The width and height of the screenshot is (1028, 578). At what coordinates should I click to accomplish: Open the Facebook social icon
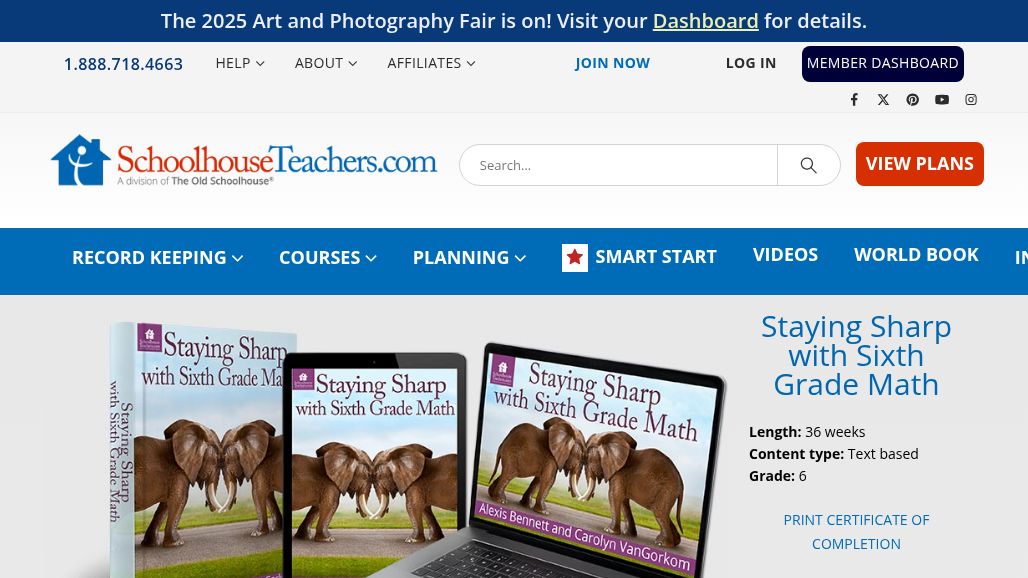point(854,100)
